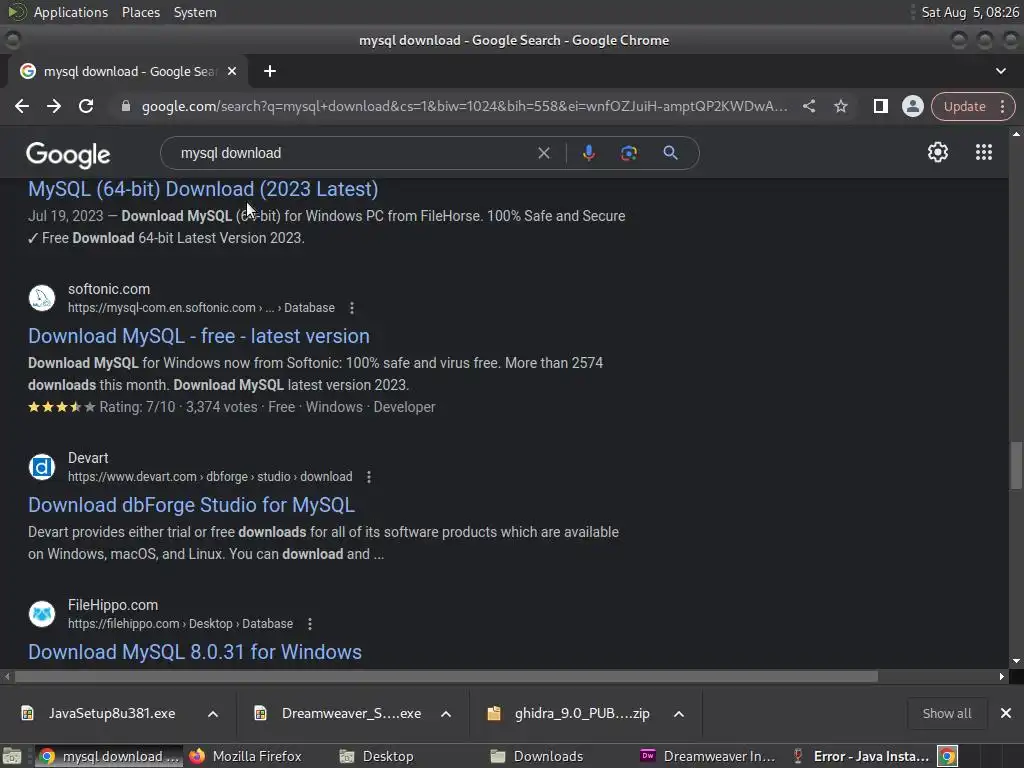Click in the mysql download search field
Viewport: 1024px width, 768px height.
tap(353, 153)
